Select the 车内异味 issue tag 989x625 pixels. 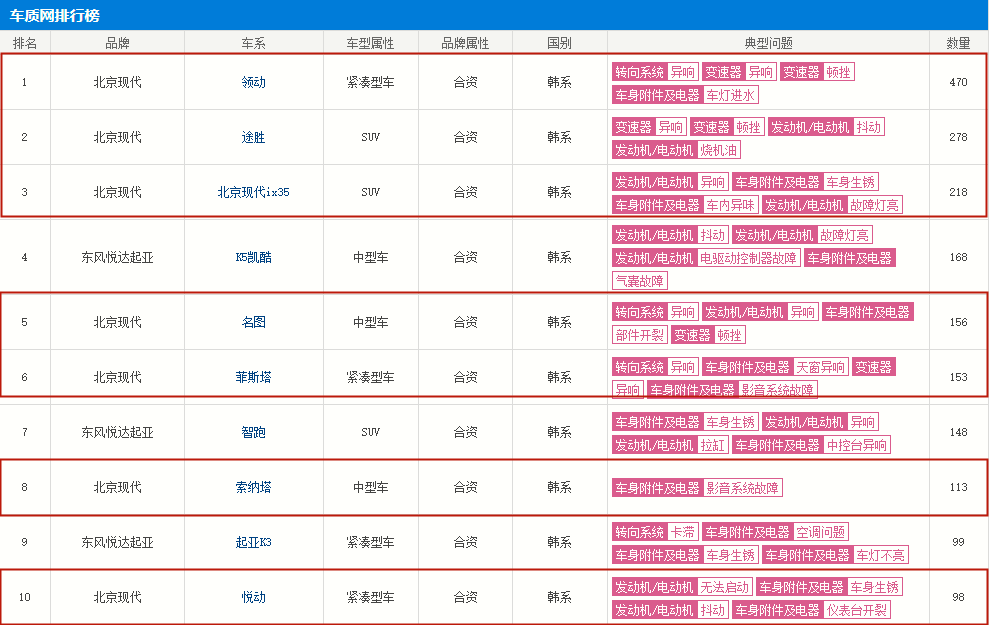(x=730, y=205)
